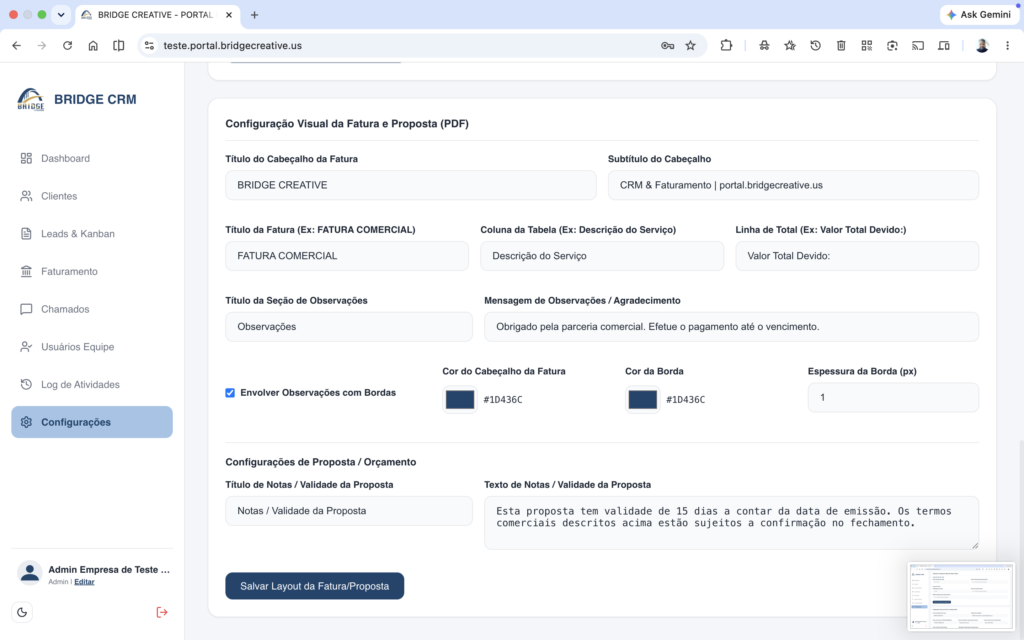Viewport: 1024px width, 640px height.
Task: Click the address bar URL
Action: [232, 46]
